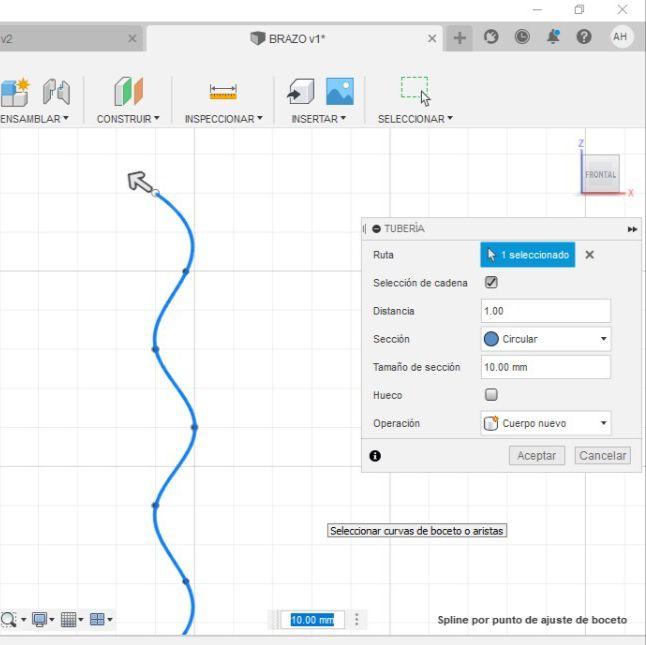
Task: Click the Aceptar button
Action: (x=537, y=456)
